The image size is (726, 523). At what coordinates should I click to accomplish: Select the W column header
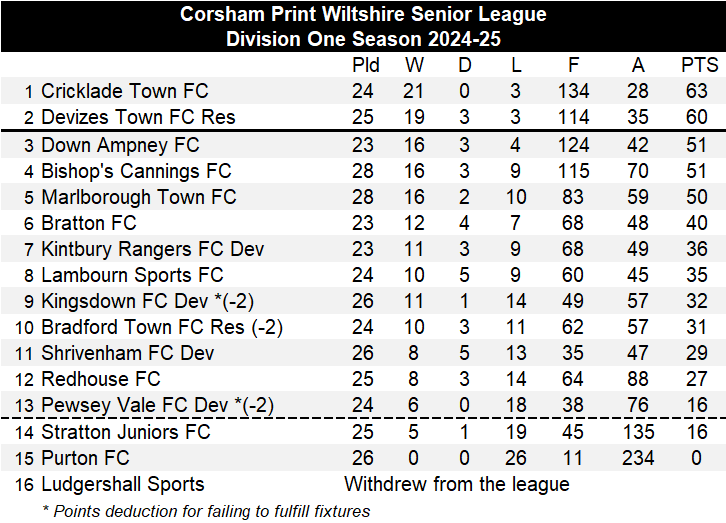pyautogui.click(x=414, y=65)
